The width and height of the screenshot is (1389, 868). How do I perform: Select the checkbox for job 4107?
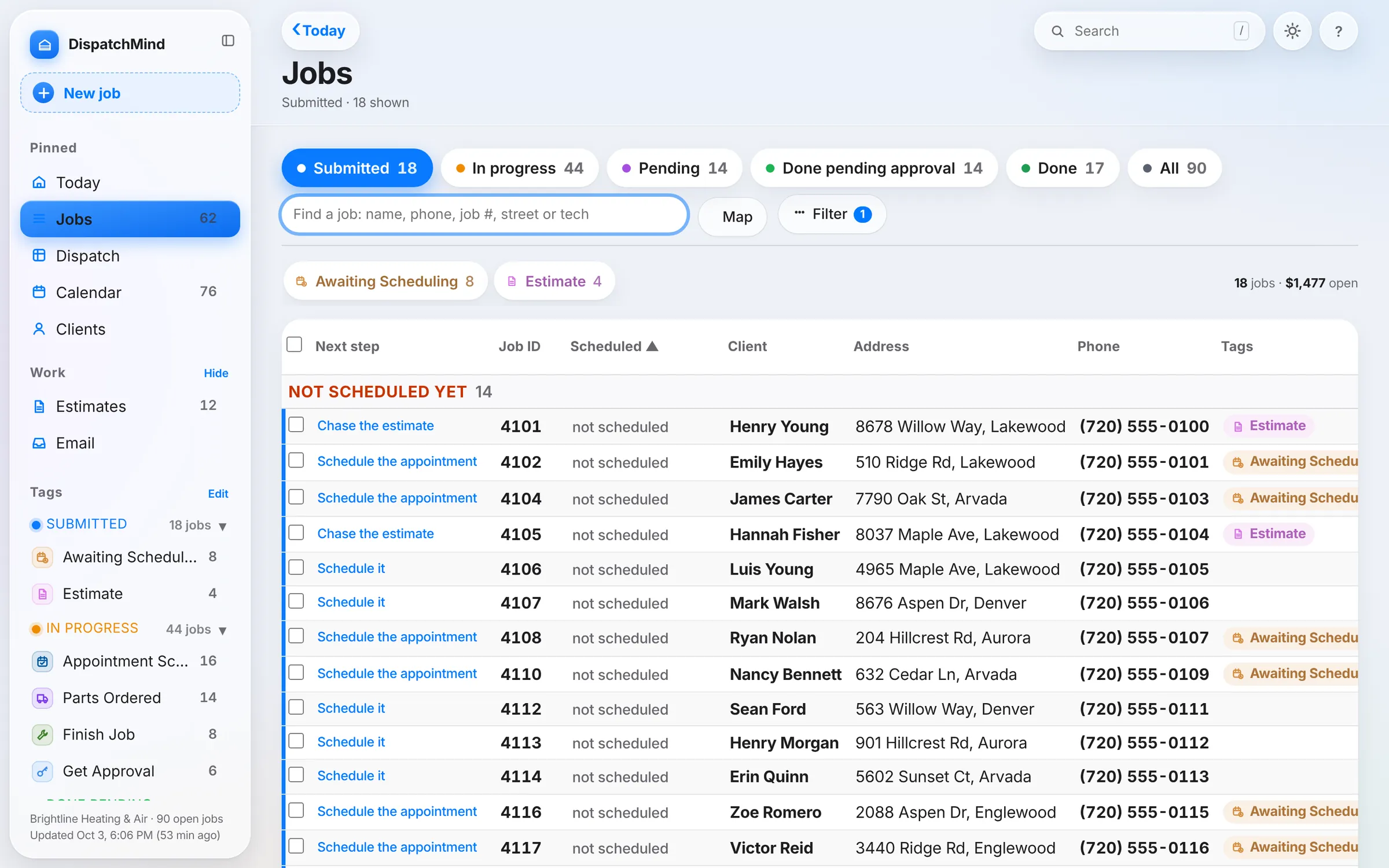pos(296,601)
